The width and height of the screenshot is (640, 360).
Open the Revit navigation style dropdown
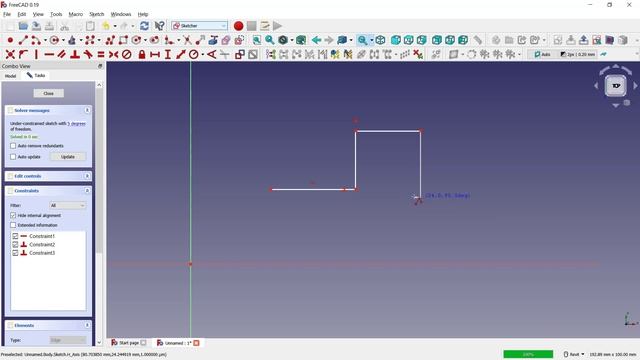tap(574, 354)
